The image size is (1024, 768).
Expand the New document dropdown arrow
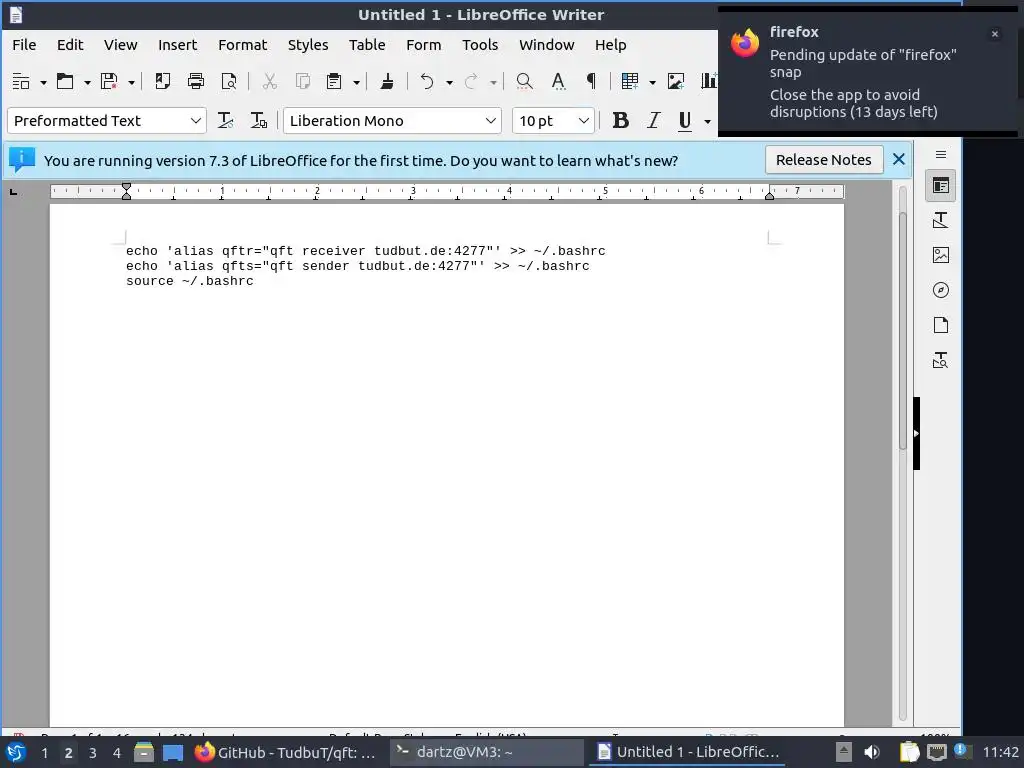pyautogui.click(x=43, y=82)
